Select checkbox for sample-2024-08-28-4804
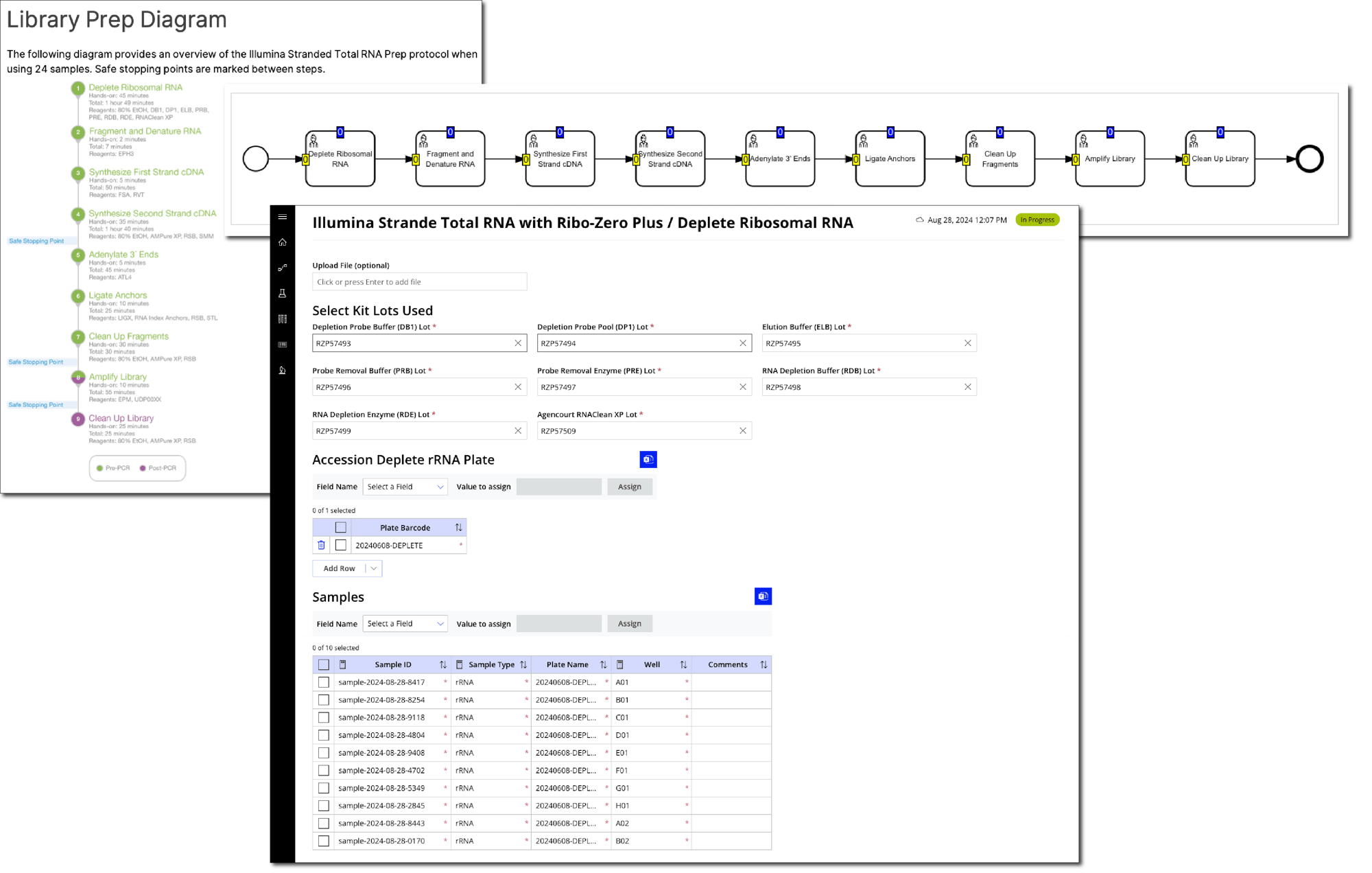 coord(324,735)
